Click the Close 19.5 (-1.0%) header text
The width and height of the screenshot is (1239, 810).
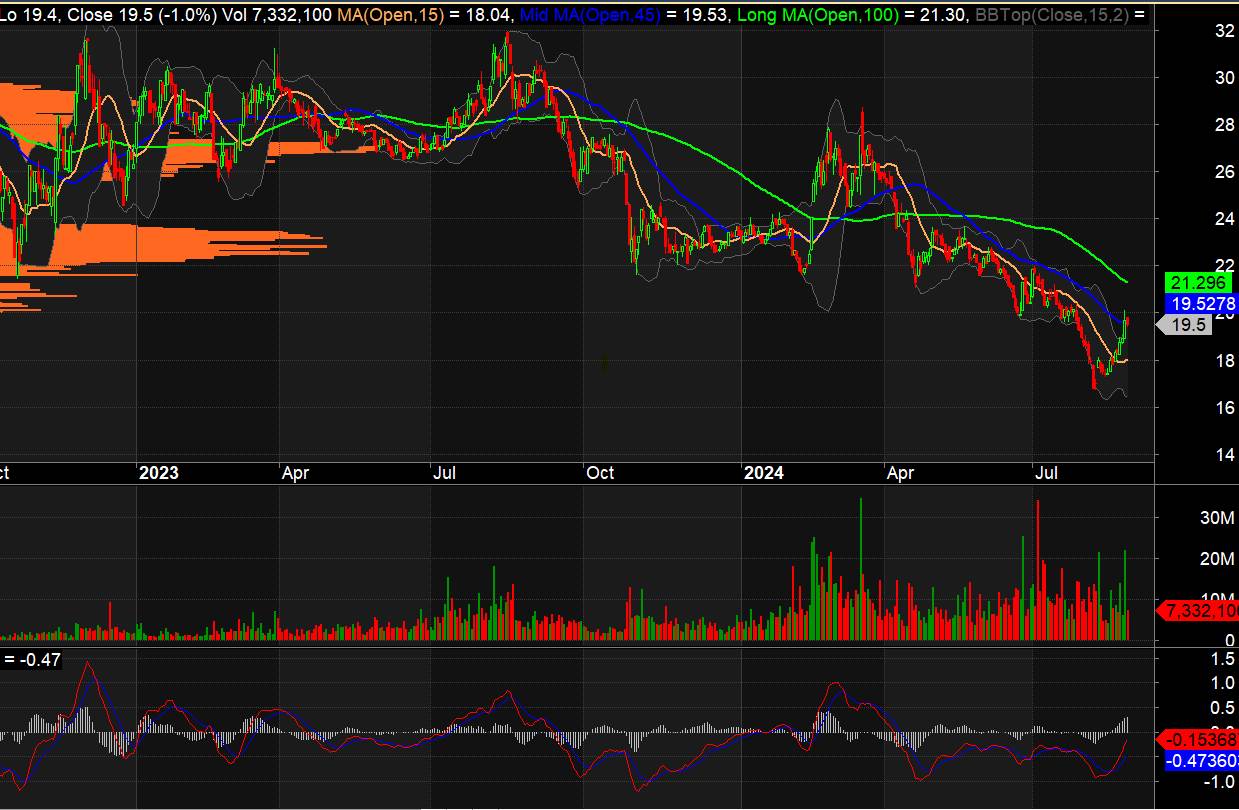[132, 15]
